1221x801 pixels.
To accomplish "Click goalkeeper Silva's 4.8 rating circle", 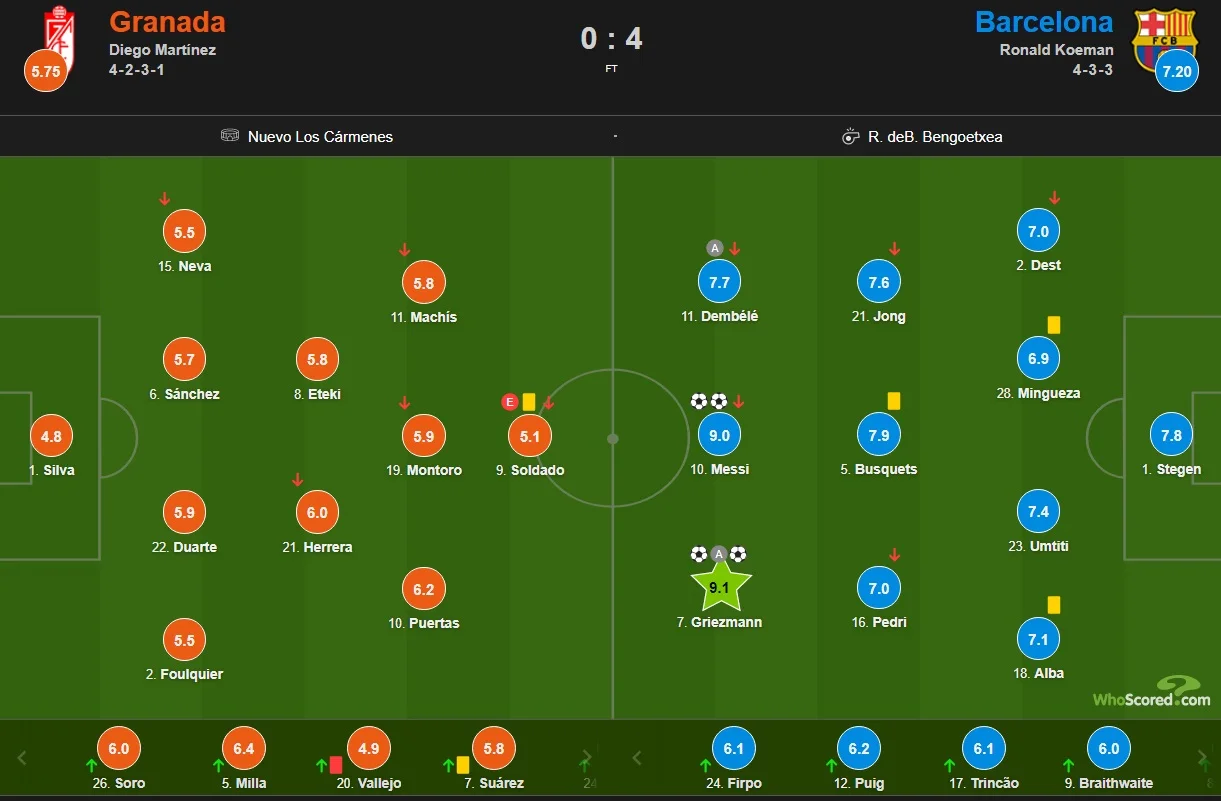I will point(52,437).
